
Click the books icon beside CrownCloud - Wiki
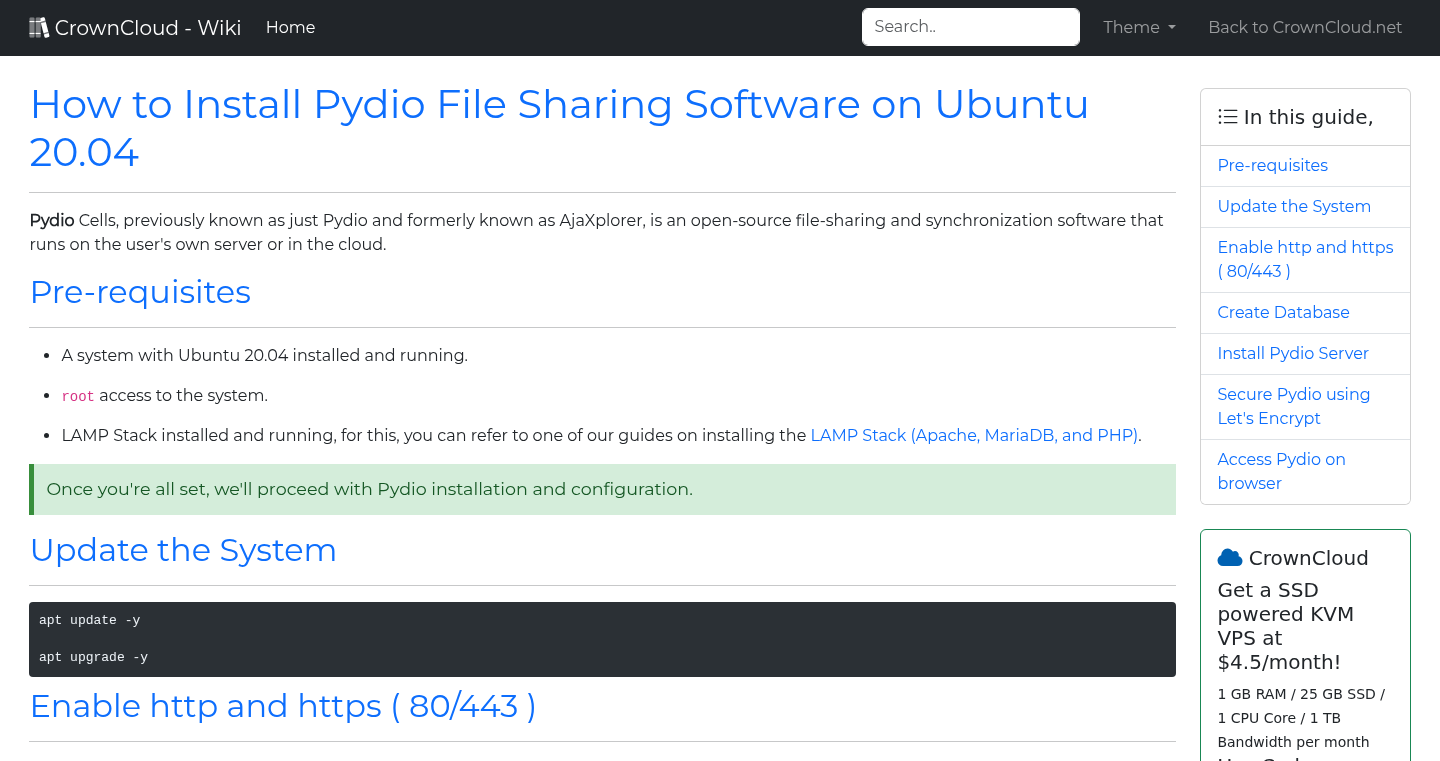39,26
